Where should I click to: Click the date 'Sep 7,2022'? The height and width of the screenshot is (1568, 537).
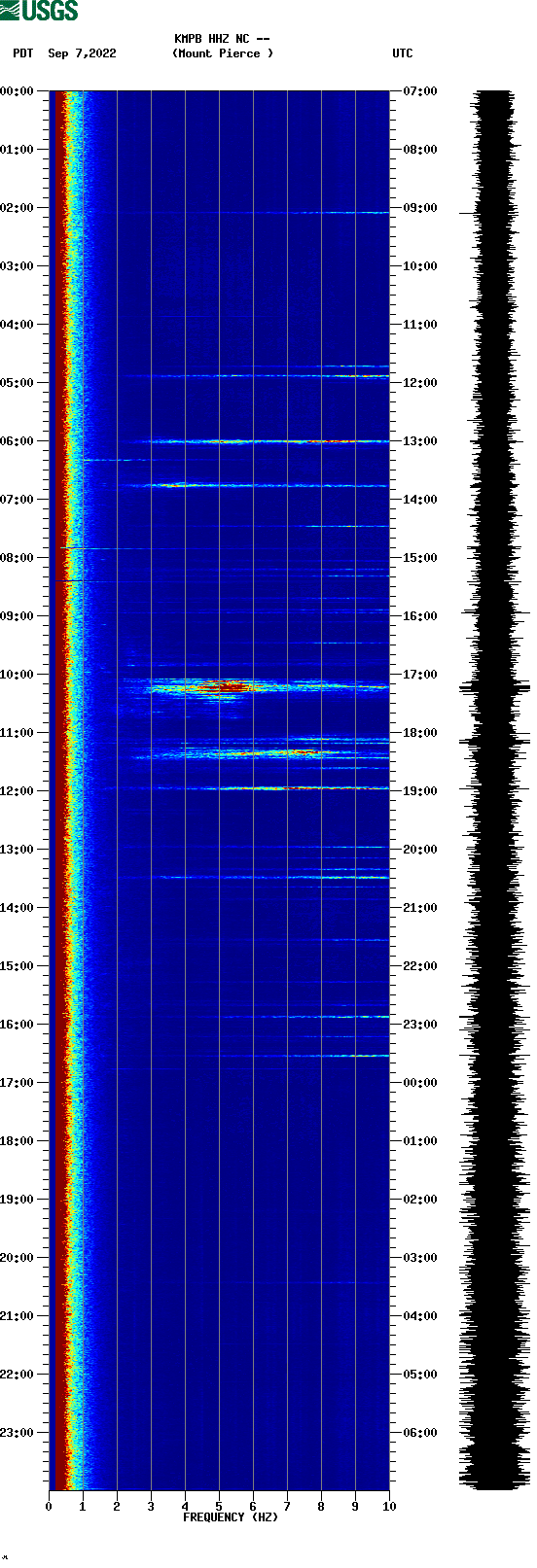point(82,53)
